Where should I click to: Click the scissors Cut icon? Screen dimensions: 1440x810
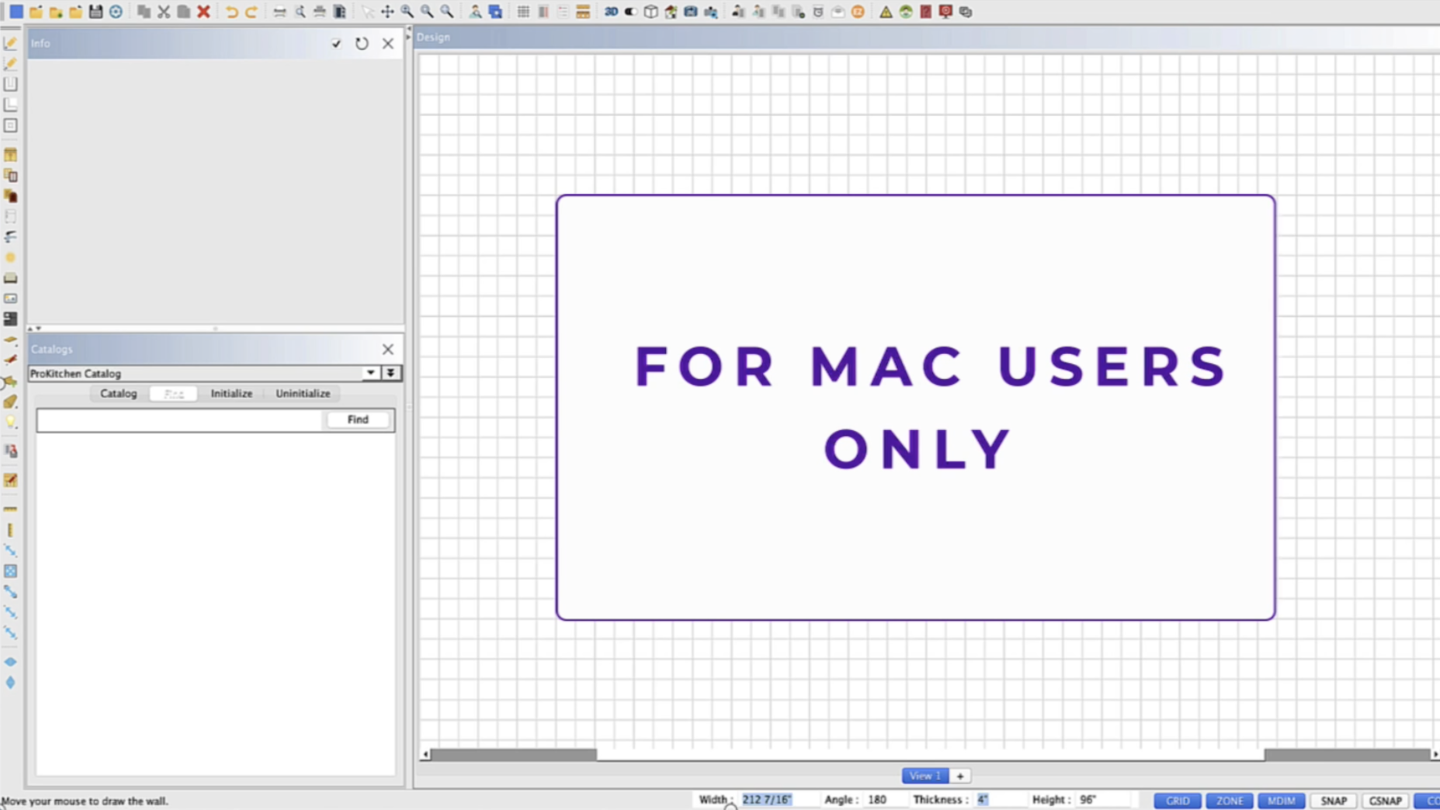click(x=164, y=12)
